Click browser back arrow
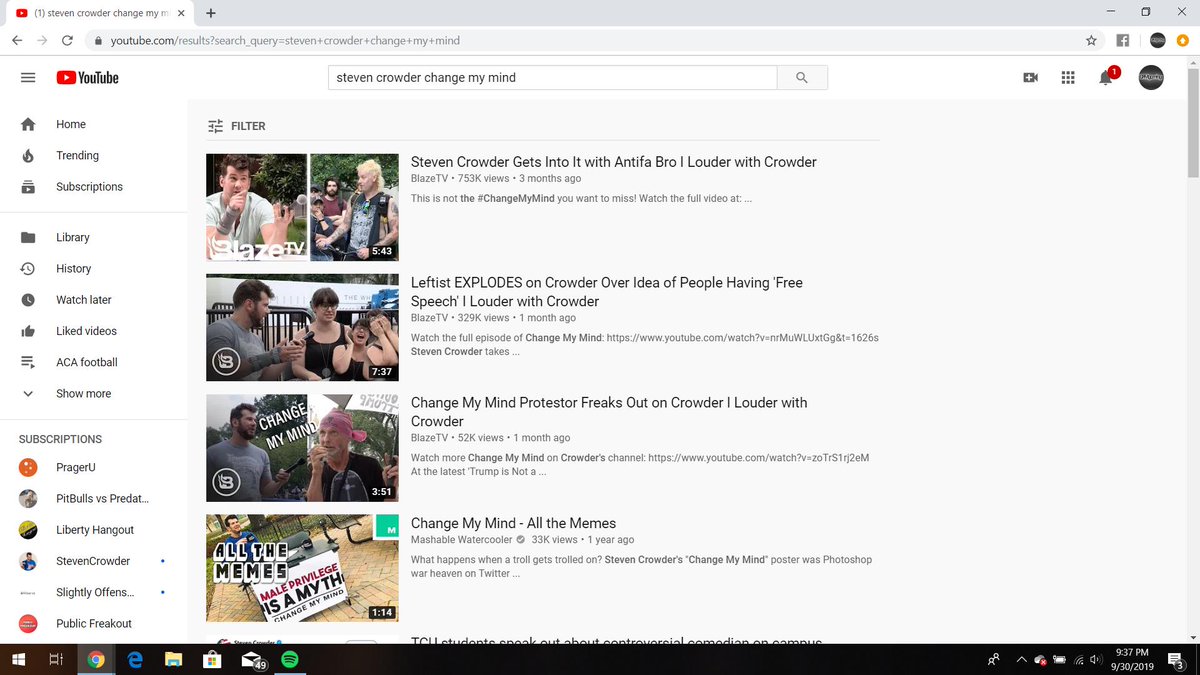1200x675 pixels. [17, 41]
